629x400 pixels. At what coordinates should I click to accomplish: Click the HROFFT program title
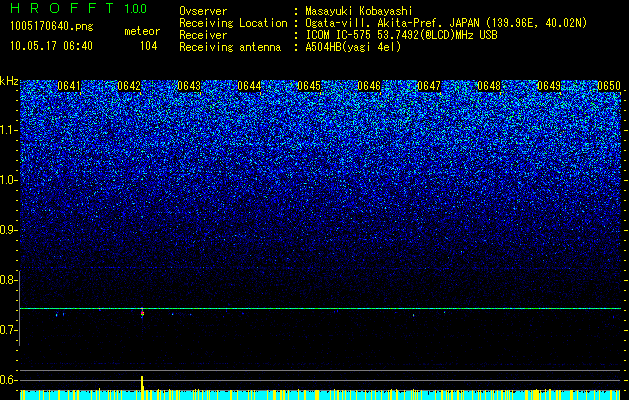tap(62, 8)
